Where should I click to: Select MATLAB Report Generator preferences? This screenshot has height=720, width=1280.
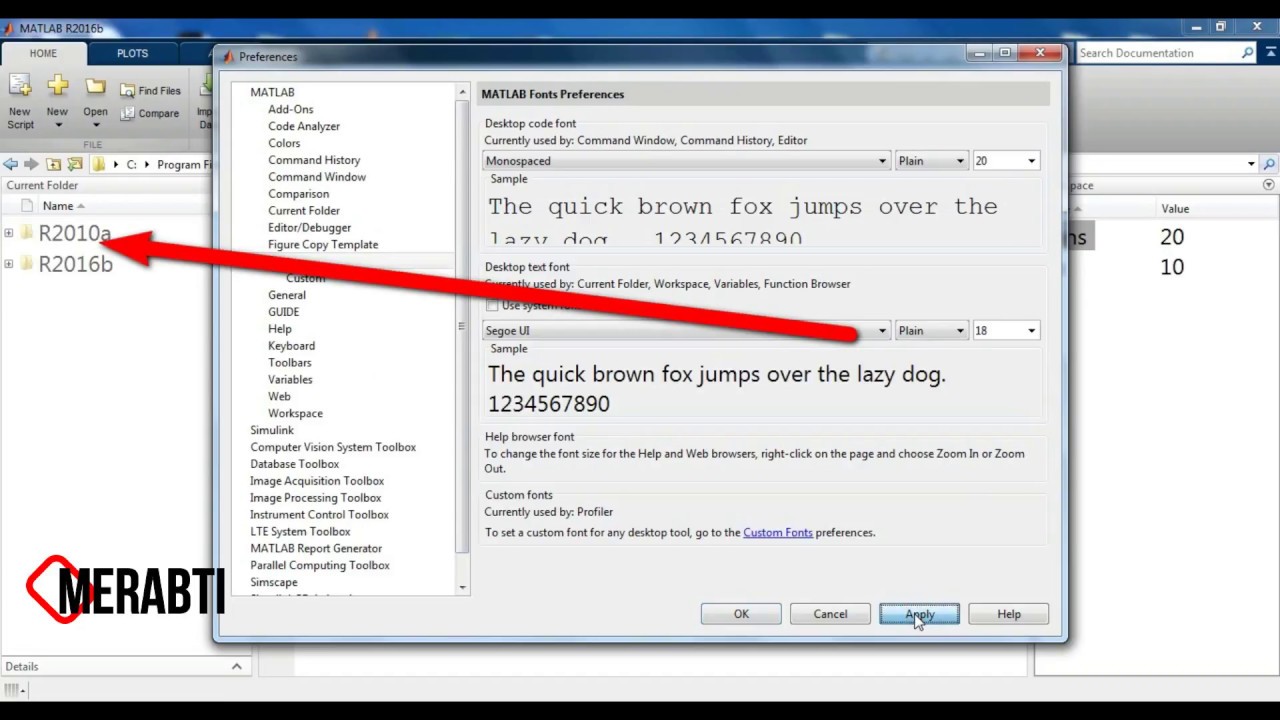click(316, 549)
